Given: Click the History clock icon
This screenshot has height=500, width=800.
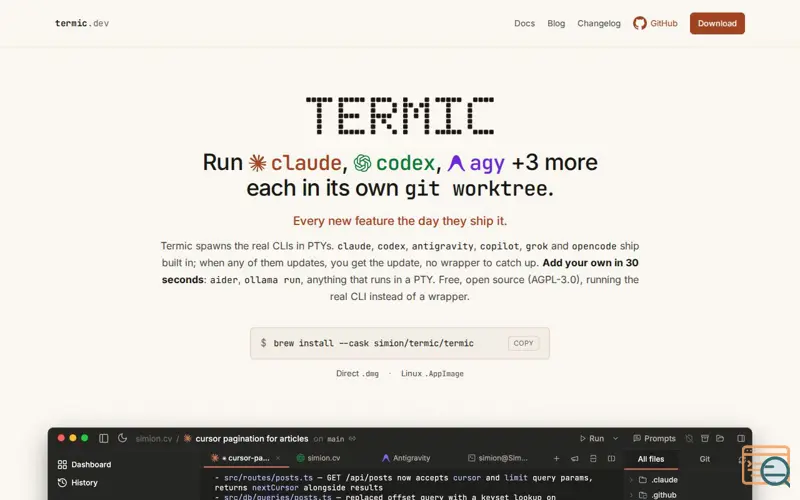Looking at the screenshot, I should click(x=62, y=483).
